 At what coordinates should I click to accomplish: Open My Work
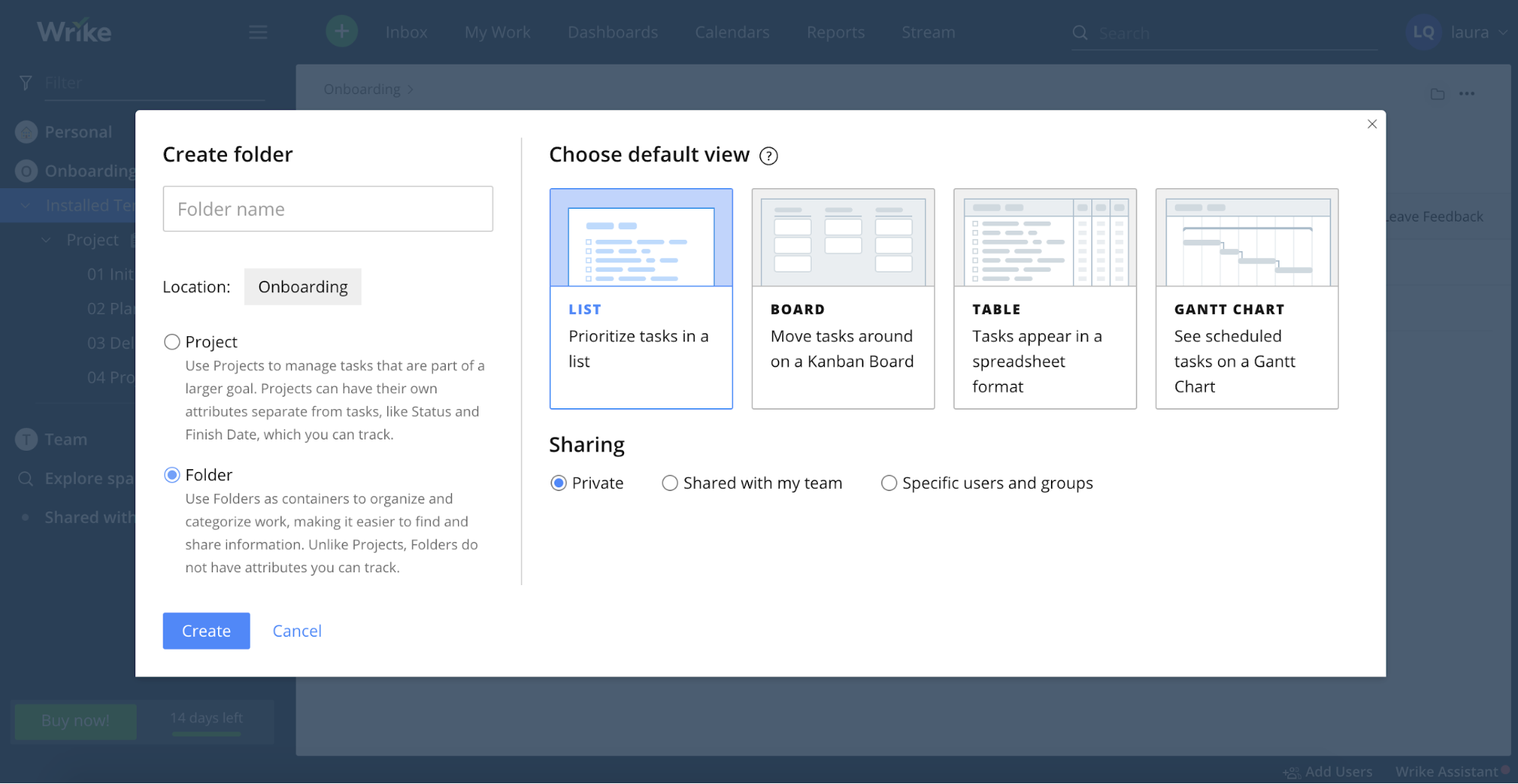[497, 33]
